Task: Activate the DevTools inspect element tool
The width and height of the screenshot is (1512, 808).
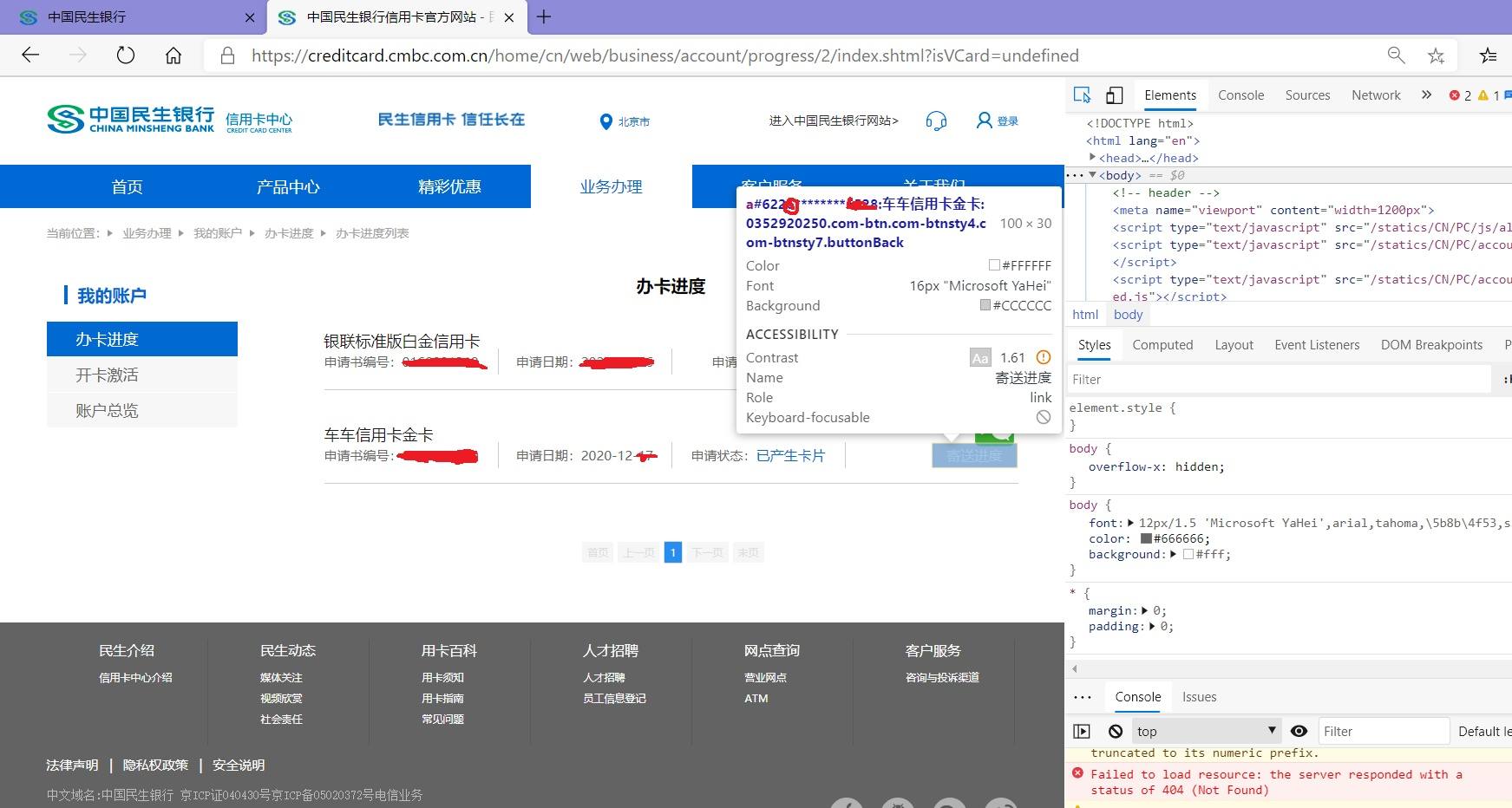Action: (1082, 95)
